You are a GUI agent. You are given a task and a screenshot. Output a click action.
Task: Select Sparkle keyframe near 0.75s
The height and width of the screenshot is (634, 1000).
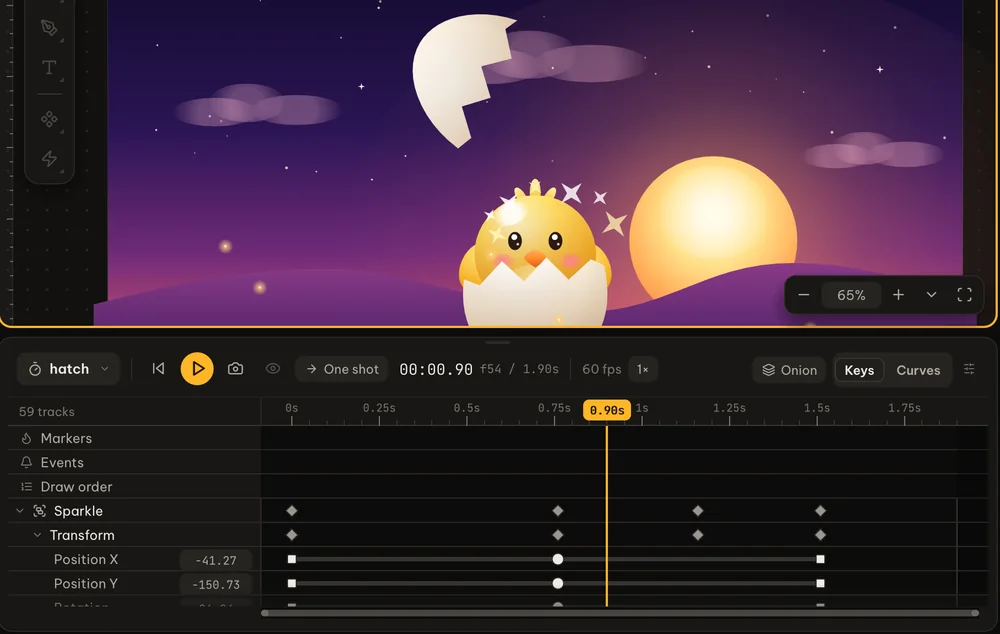click(558, 511)
